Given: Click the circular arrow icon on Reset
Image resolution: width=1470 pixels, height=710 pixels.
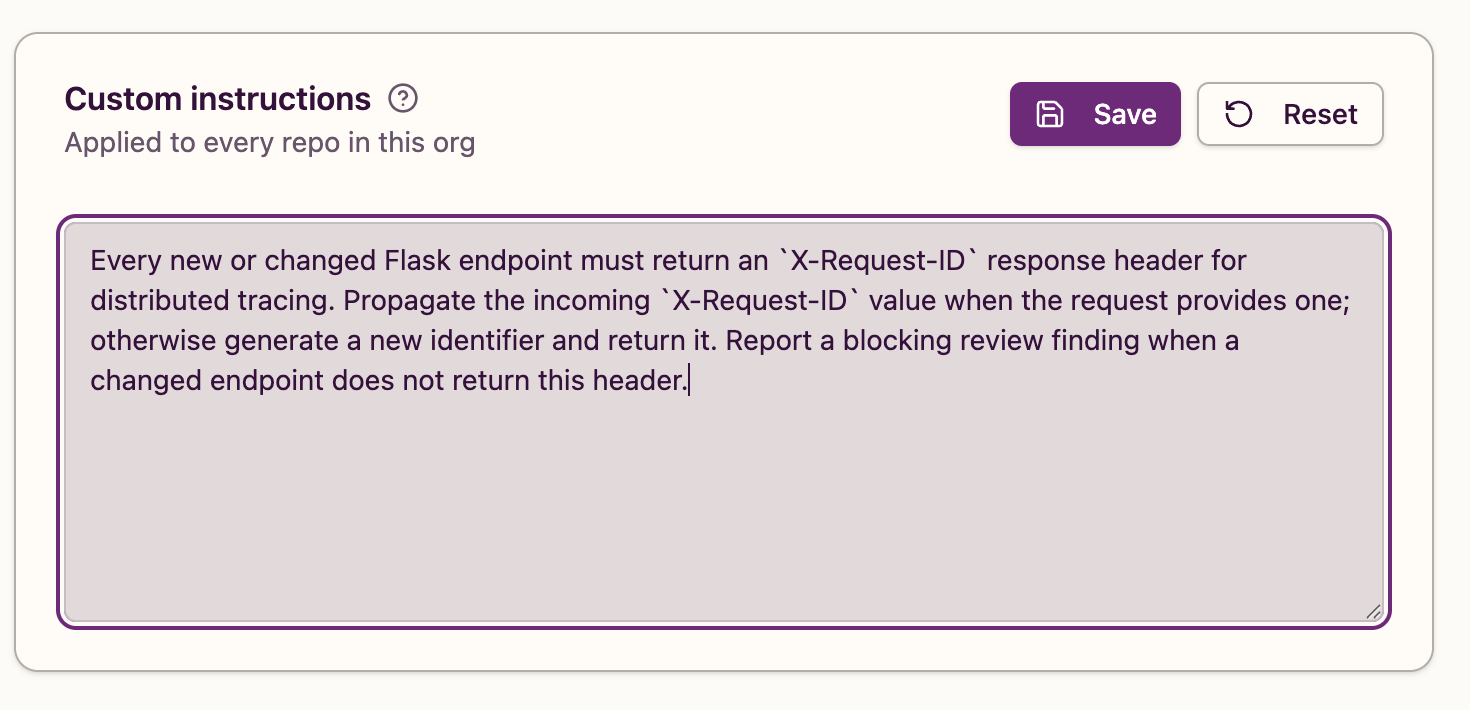Looking at the screenshot, I should click(1238, 114).
